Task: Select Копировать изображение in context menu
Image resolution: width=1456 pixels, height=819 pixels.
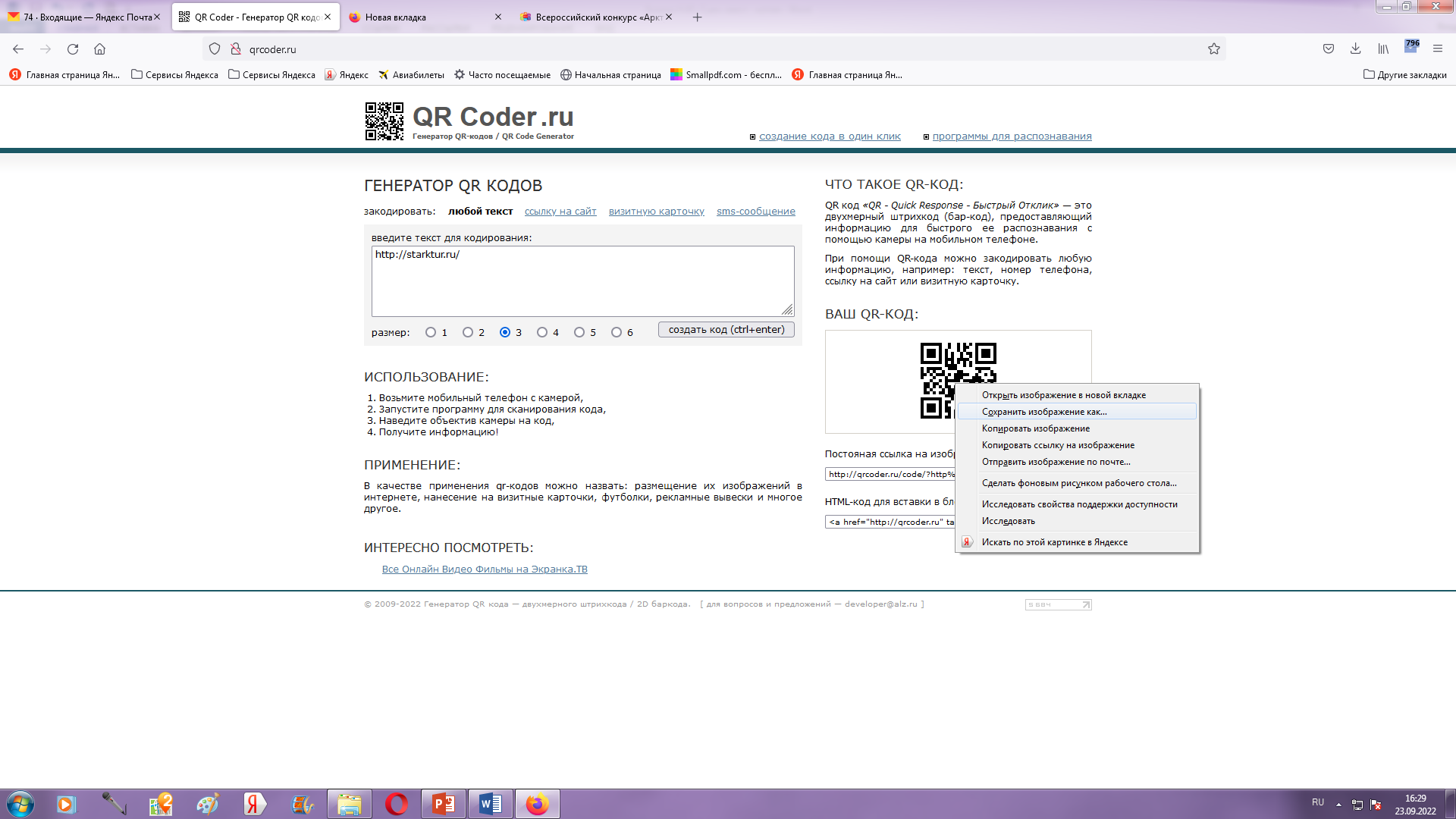Action: [x=1035, y=428]
